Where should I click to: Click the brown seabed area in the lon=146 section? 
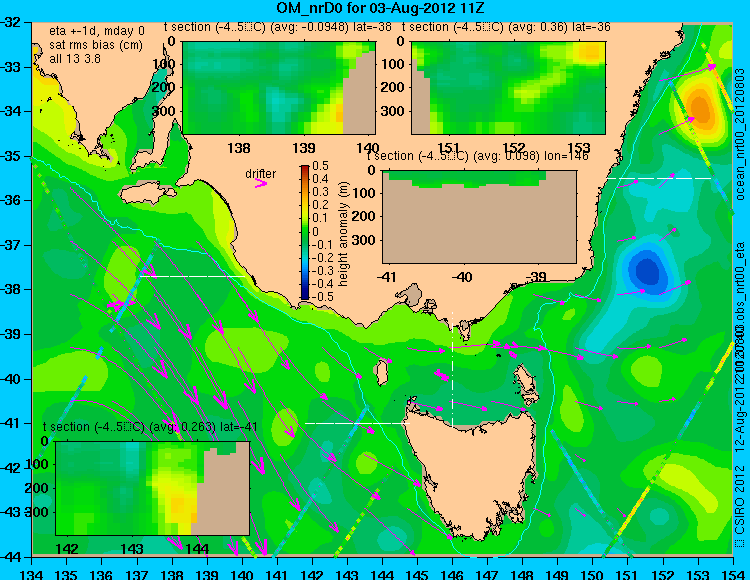pos(479,225)
